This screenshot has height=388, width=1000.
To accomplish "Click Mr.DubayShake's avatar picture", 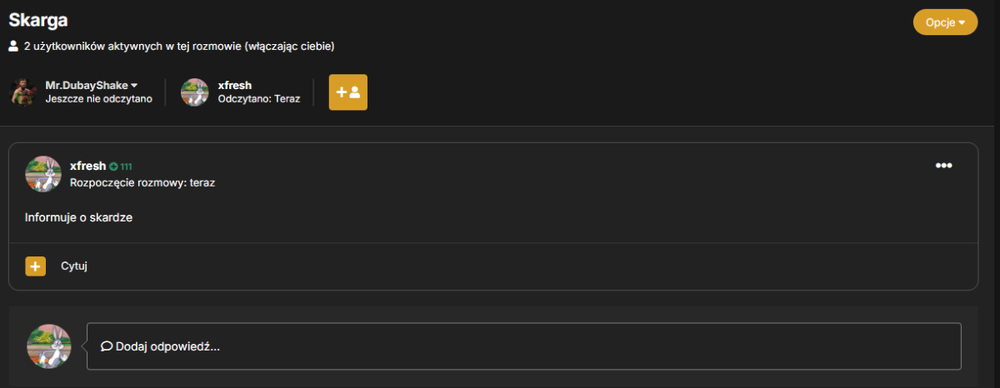I will point(23,93).
